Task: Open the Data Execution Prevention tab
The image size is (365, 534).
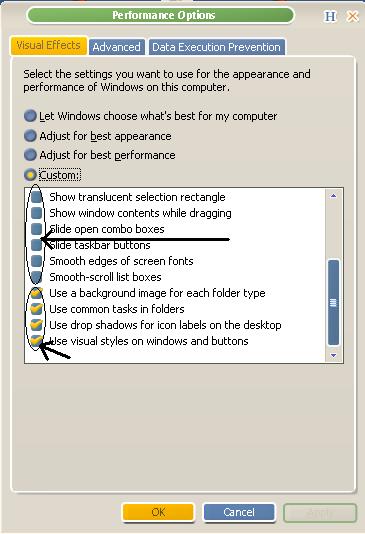Action: pos(217,47)
